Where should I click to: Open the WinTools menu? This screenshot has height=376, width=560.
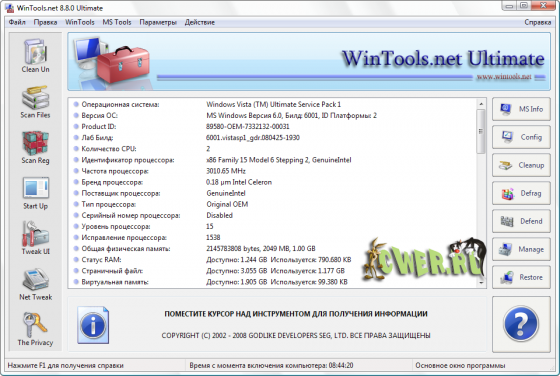click(80, 22)
